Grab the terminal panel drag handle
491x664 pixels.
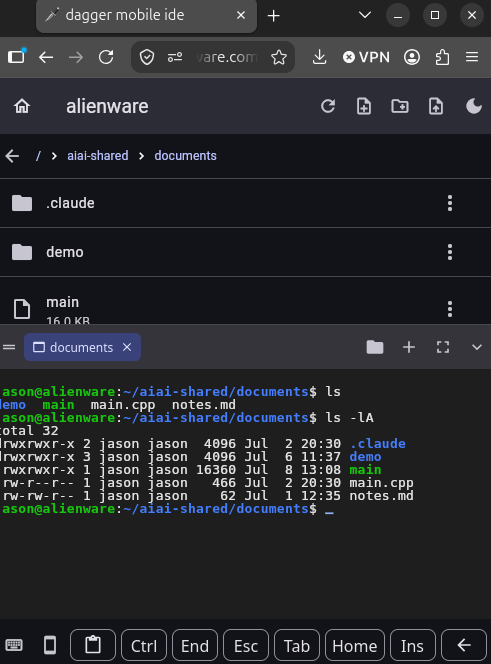click(9, 347)
